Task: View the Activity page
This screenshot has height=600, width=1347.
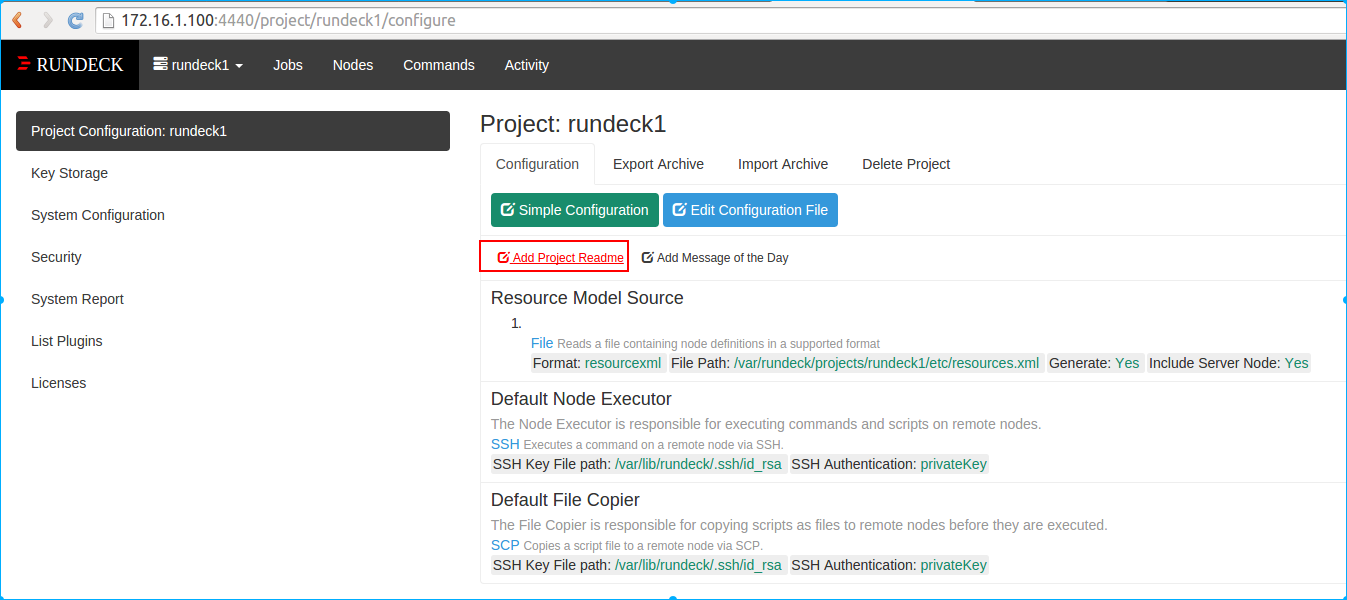Action: tap(527, 65)
